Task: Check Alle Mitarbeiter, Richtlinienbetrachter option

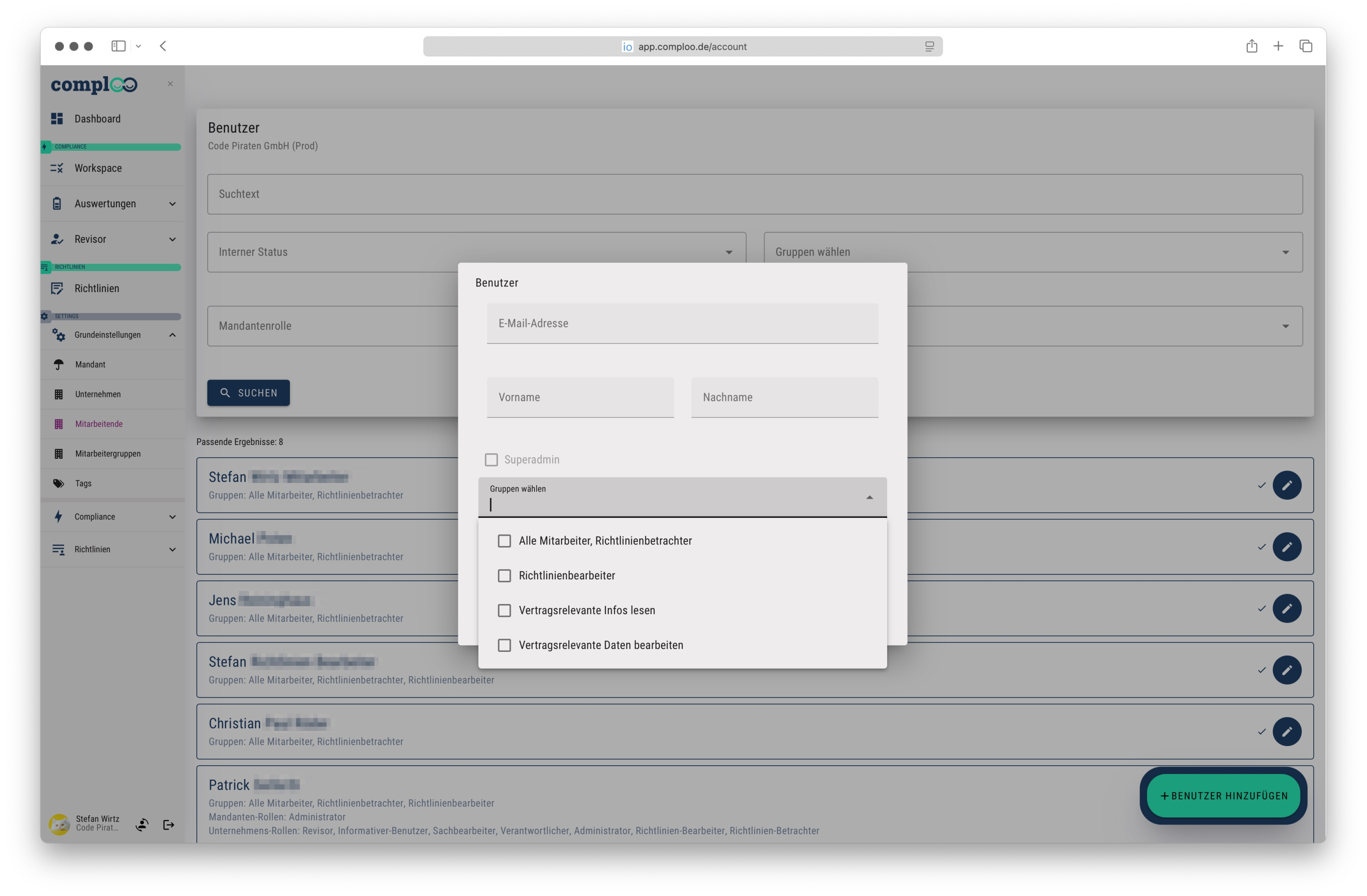Action: pyautogui.click(x=504, y=541)
